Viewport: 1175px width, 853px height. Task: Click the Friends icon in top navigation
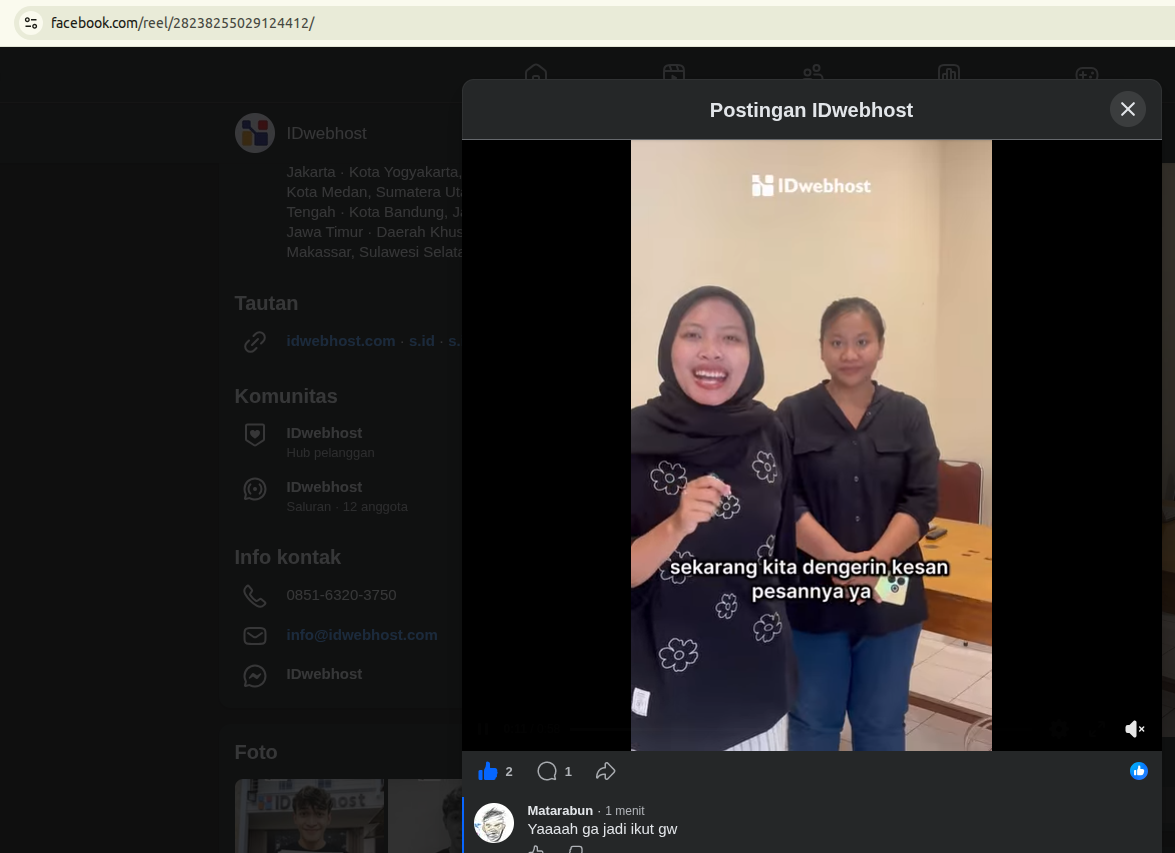tap(812, 74)
